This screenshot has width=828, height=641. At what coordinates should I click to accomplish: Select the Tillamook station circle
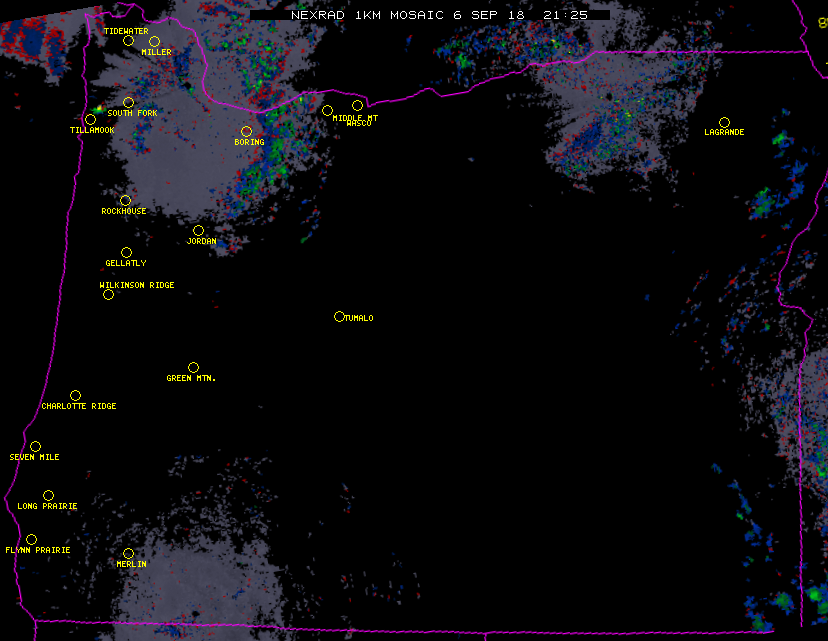(90, 120)
